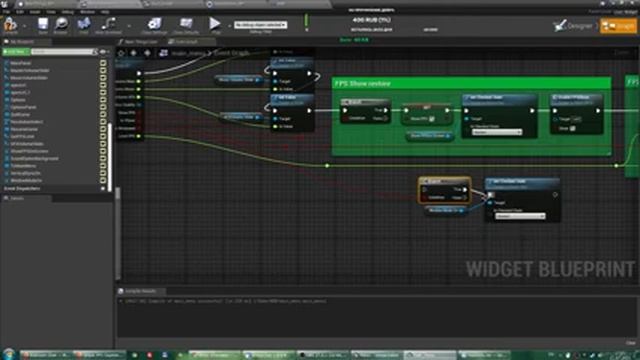The width and height of the screenshot is (640, 360).
Task: Toggle visibility eye for OptionsPanel variable
Action: (x=103, y=107)
